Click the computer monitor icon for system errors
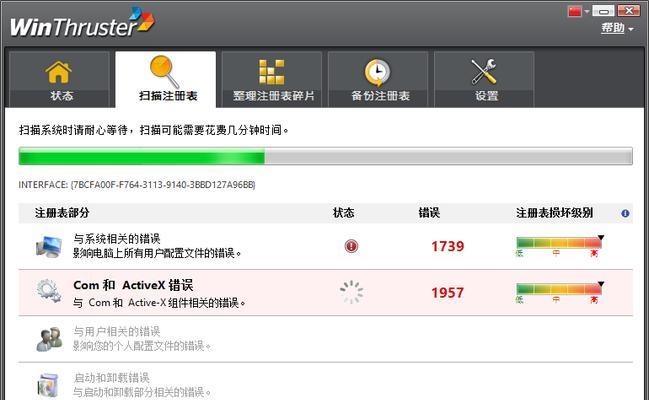 (x=49, y=246)
